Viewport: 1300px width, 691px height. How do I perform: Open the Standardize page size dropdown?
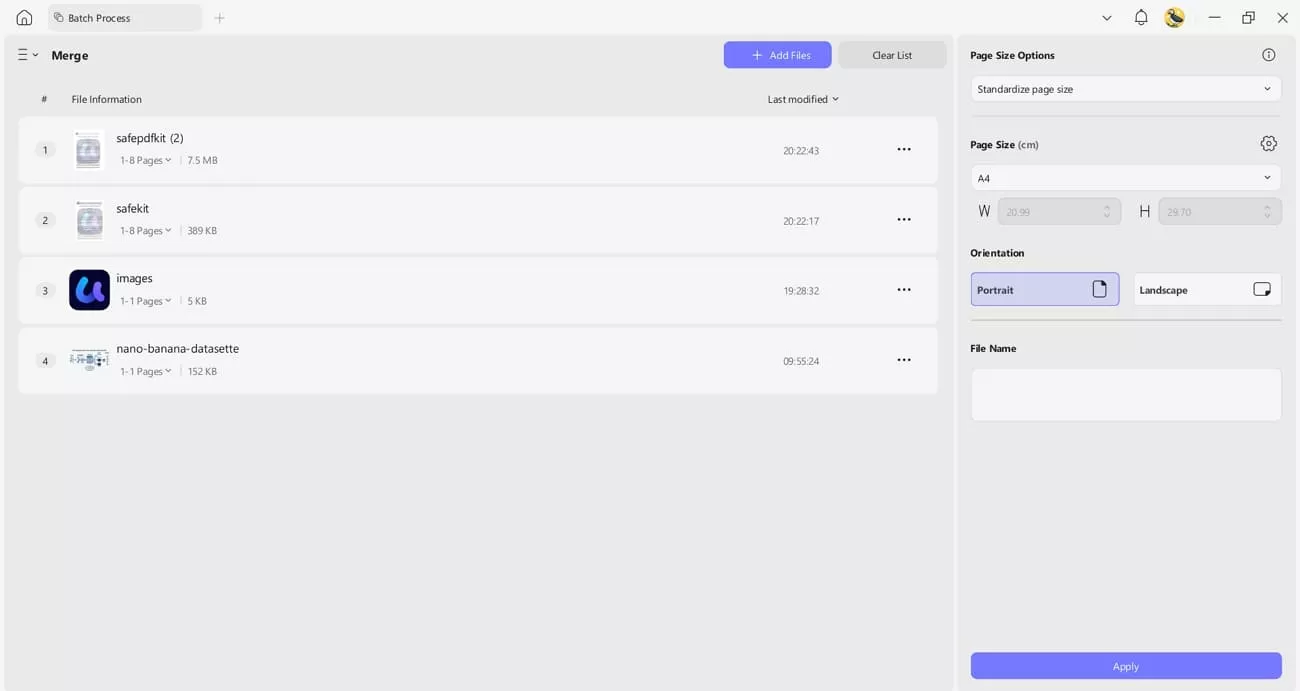pyautogui.click(x=1125, y=88)
